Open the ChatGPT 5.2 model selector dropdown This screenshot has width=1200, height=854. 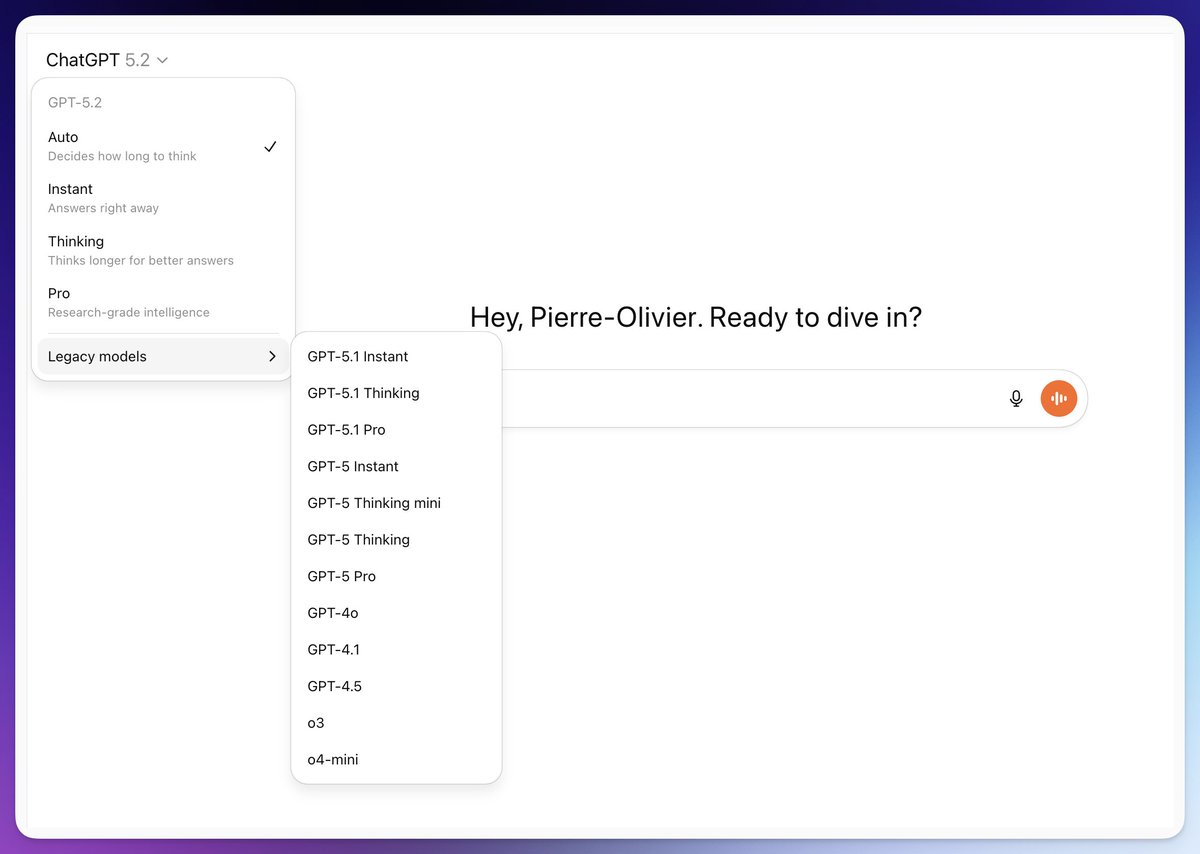(107, 60)
